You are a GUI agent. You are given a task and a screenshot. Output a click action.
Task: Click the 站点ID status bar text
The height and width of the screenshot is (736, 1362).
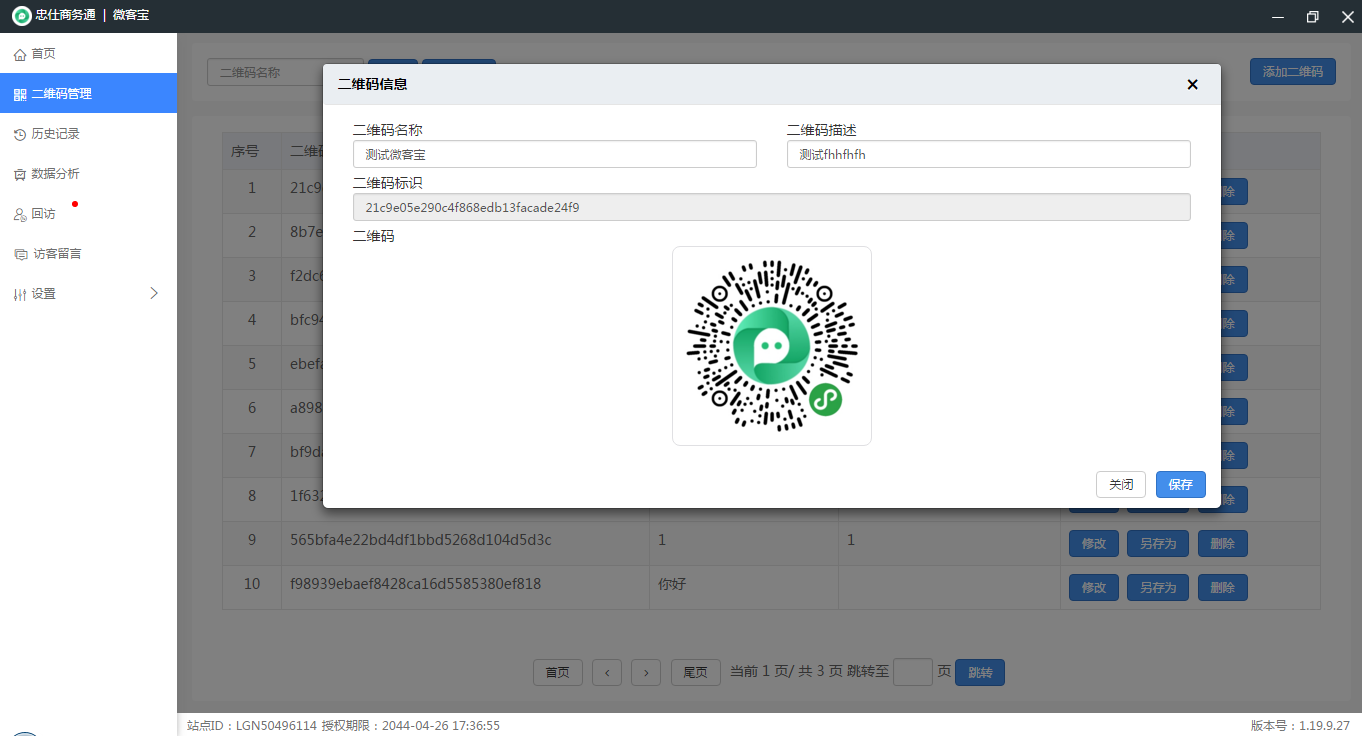click(x=252, y=726)
